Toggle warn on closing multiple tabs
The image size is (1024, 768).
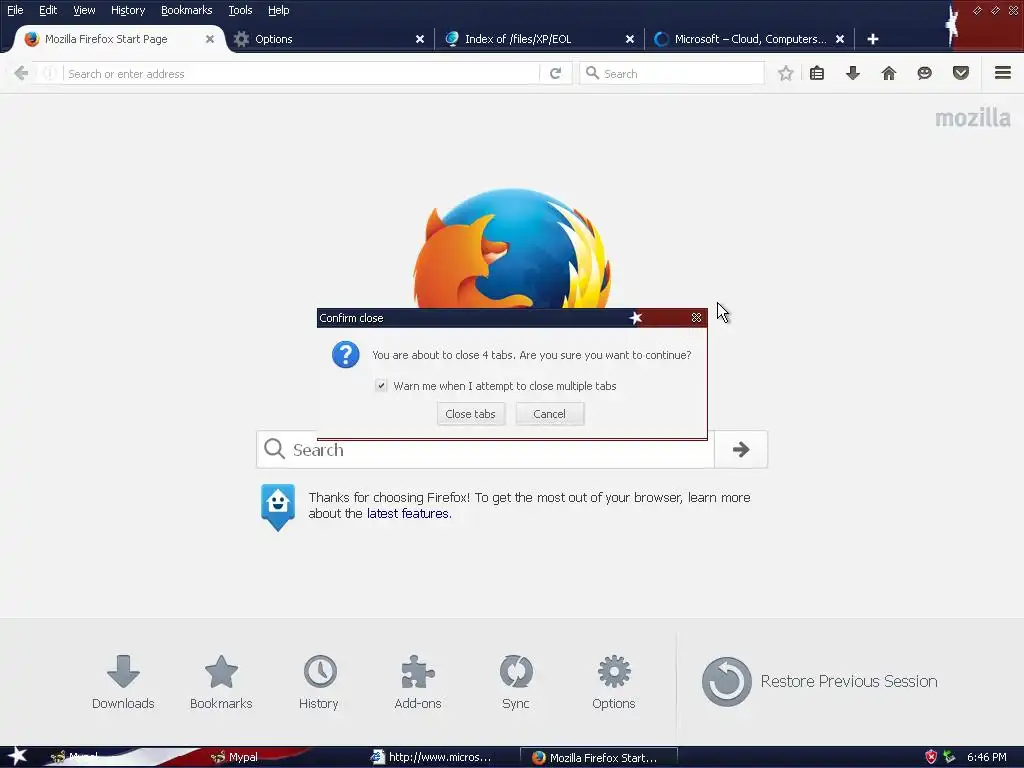coord(381,385)
